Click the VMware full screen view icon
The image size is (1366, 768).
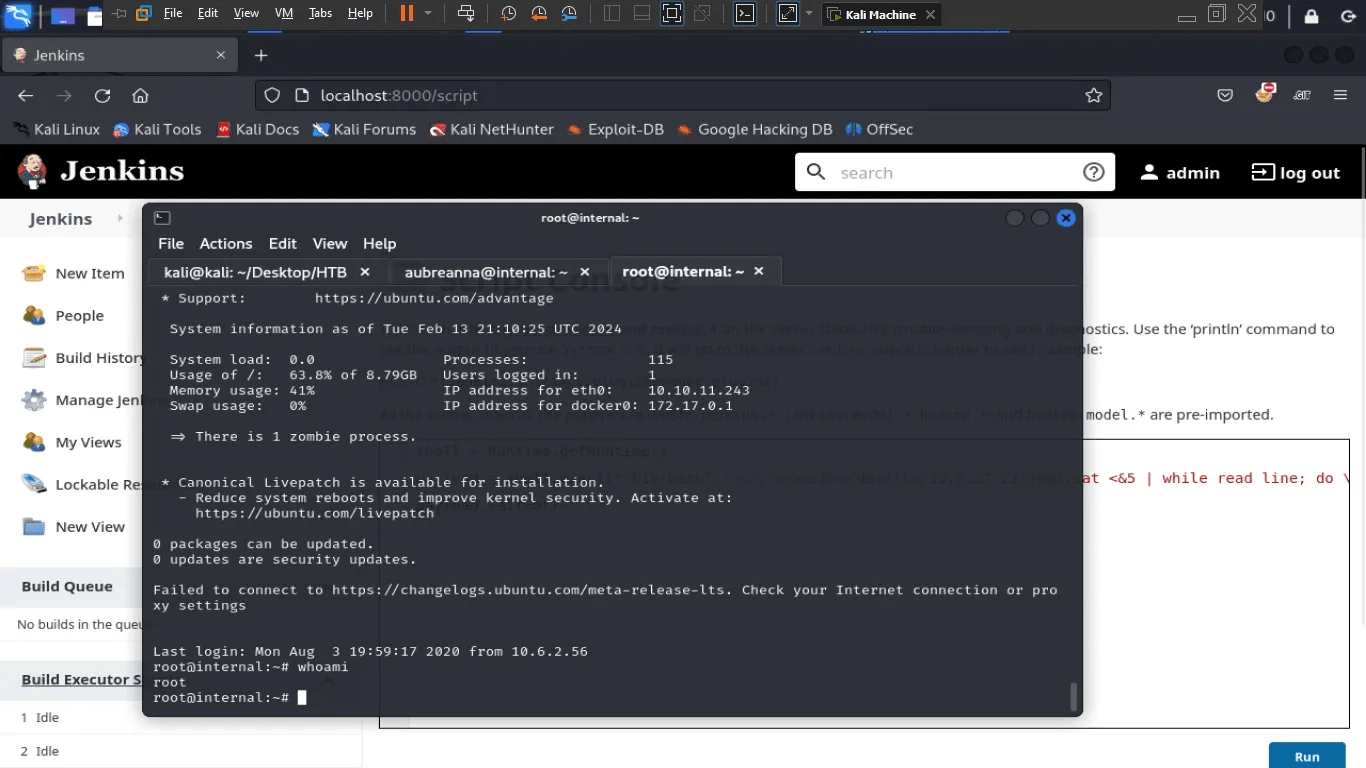pyautogui.click(x=672, y=13)
